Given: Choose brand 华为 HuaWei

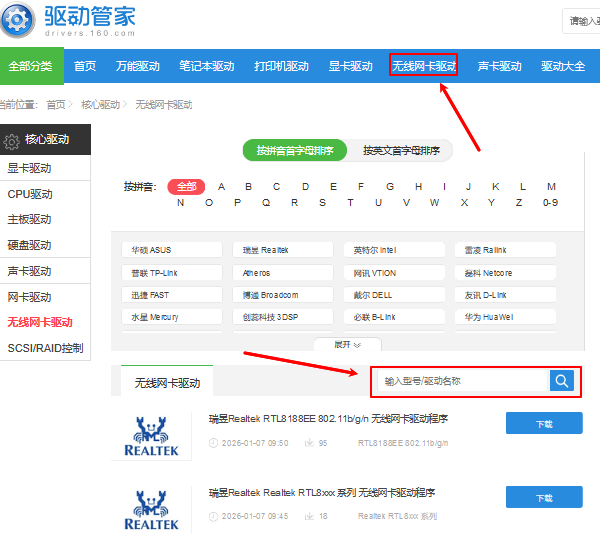Looking at the screenshot, I should point(505,317).
